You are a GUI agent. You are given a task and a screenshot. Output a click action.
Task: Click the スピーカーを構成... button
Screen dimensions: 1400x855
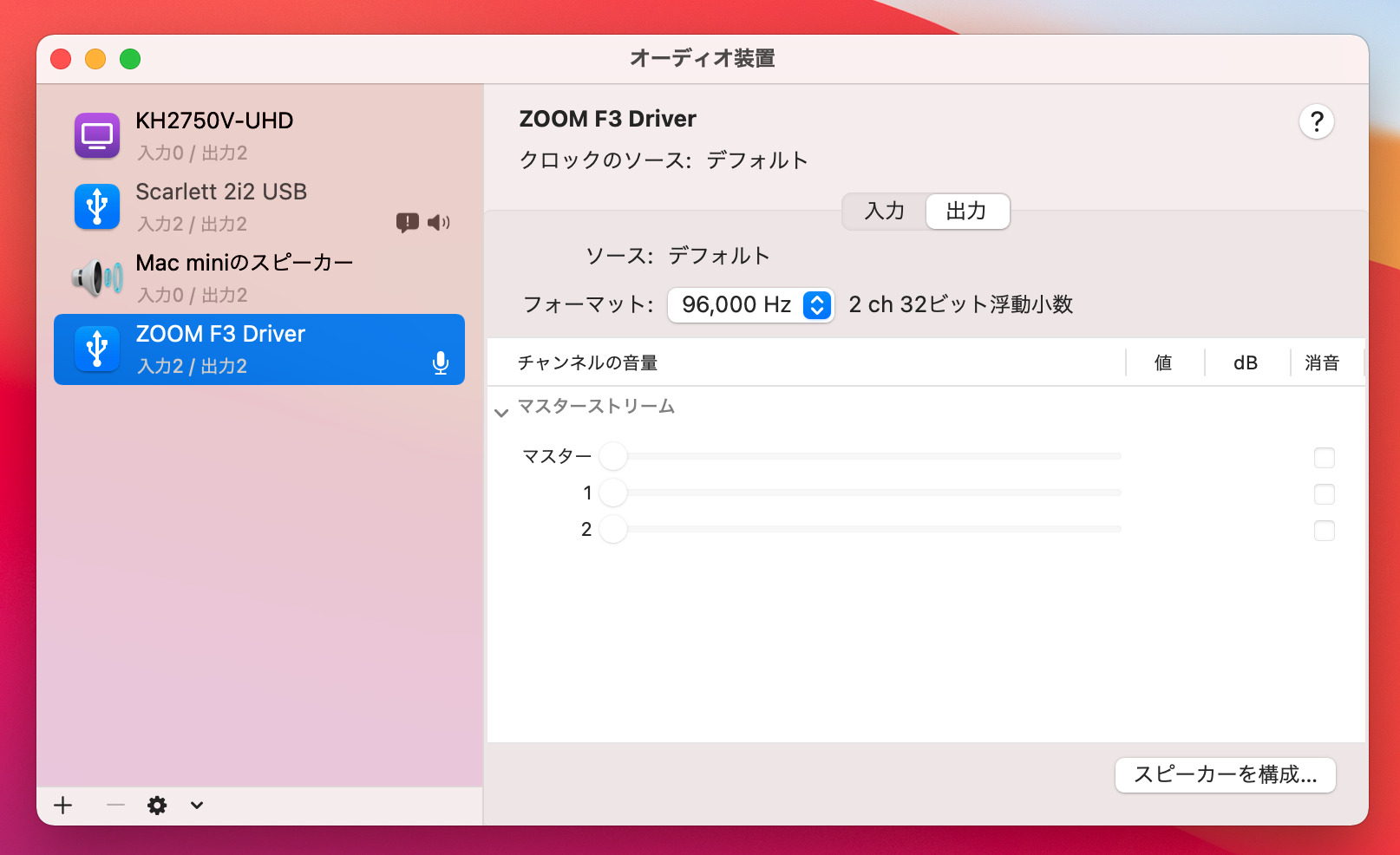(x=1226, y=775)
